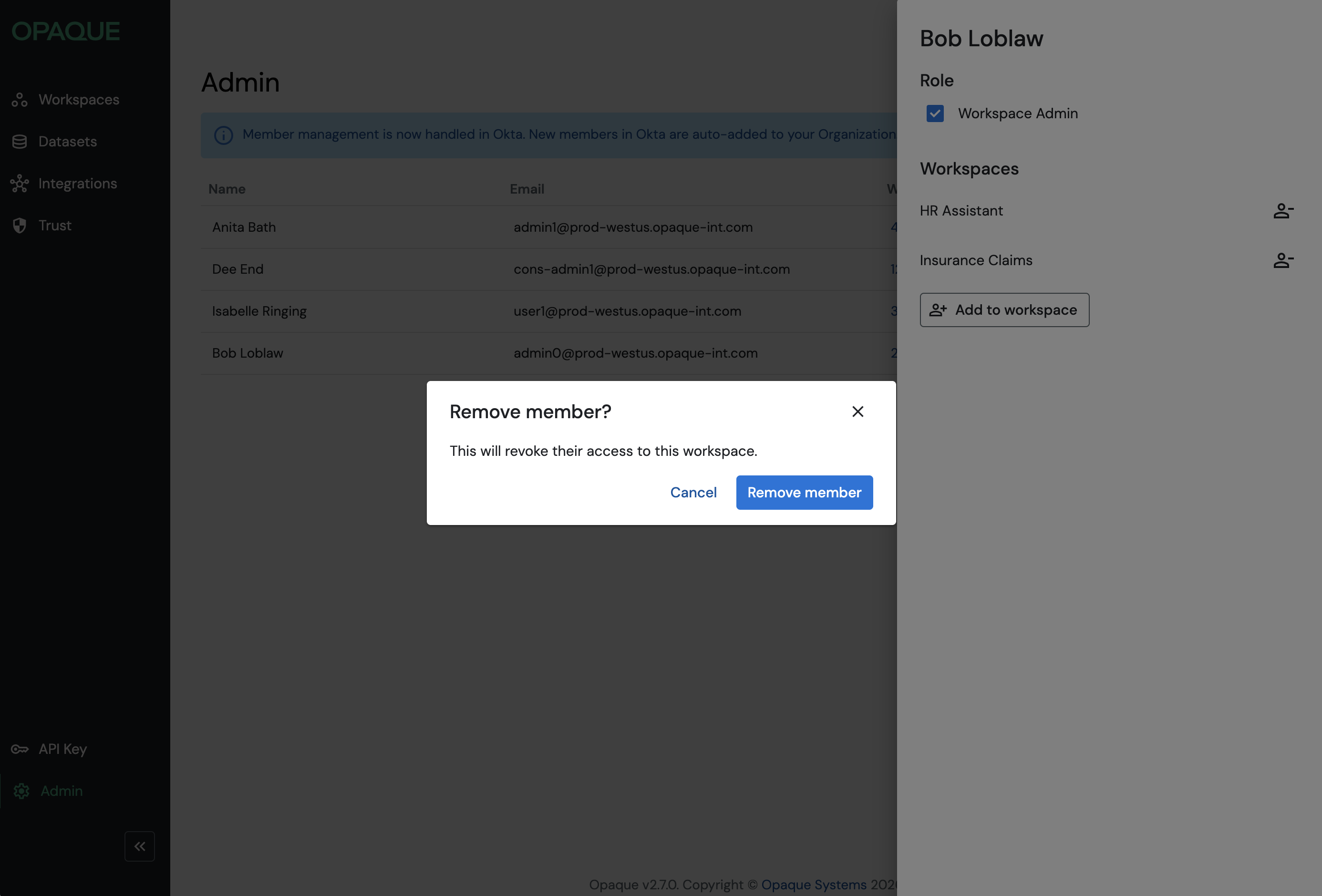Select the Isabelle Ringing table row

pos(259,311)
